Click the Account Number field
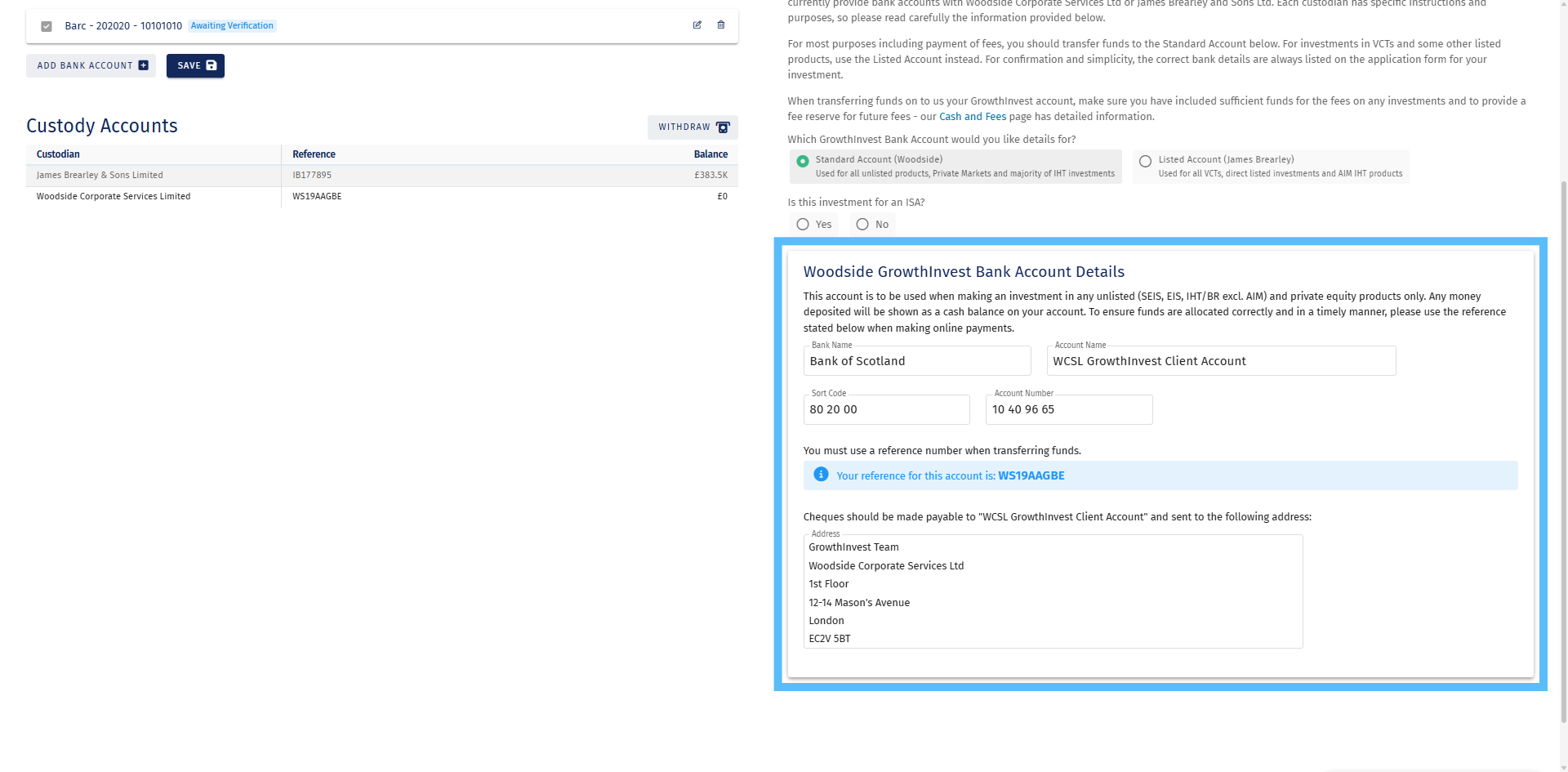 click(1068, 409)
